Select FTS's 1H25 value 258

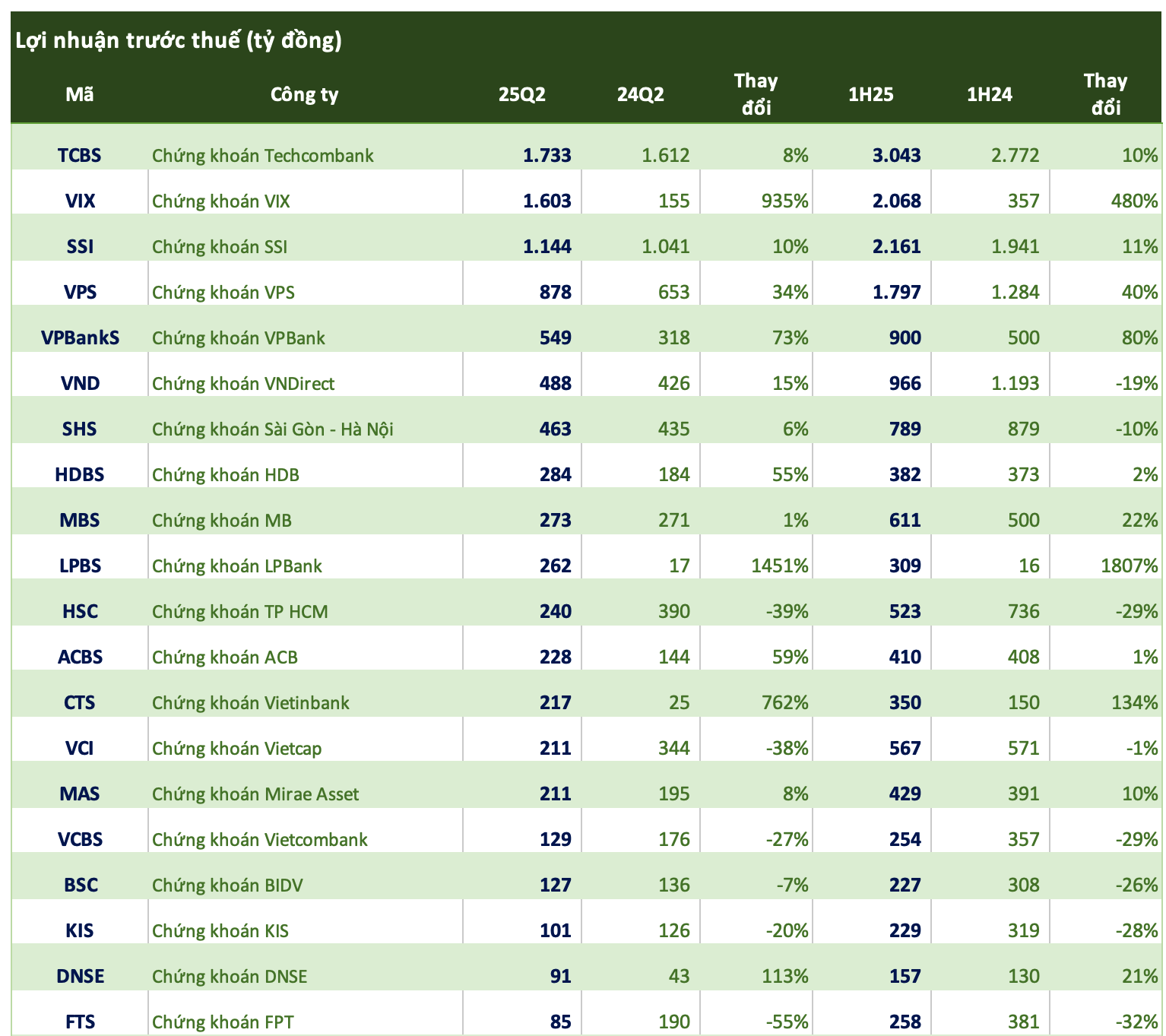coord(905,1022)
